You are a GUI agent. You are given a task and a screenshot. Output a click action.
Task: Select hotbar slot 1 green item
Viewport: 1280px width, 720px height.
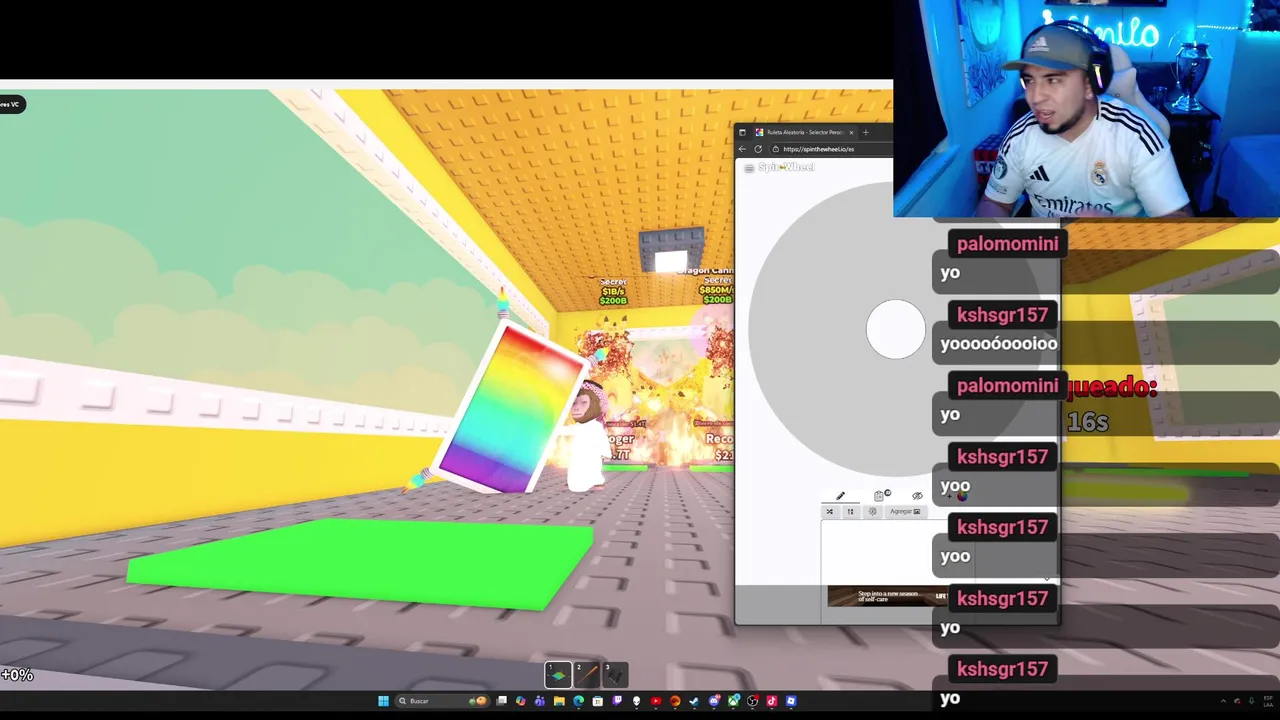(559, 675)
